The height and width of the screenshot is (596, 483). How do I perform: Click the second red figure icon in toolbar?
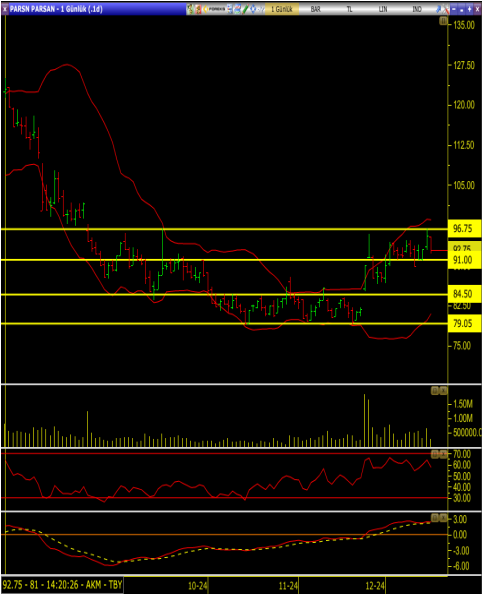coord(198,9)
